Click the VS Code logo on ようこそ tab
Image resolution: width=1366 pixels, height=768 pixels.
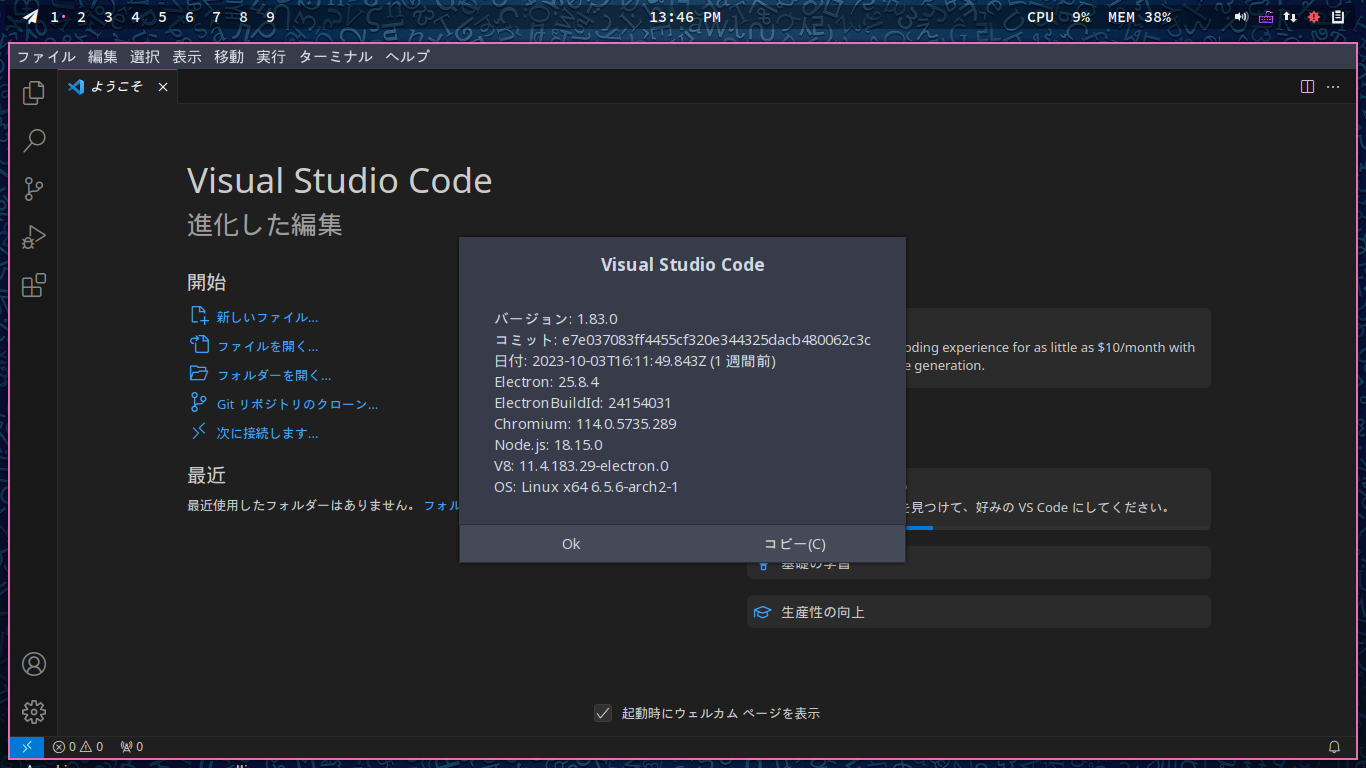[75, 87]
